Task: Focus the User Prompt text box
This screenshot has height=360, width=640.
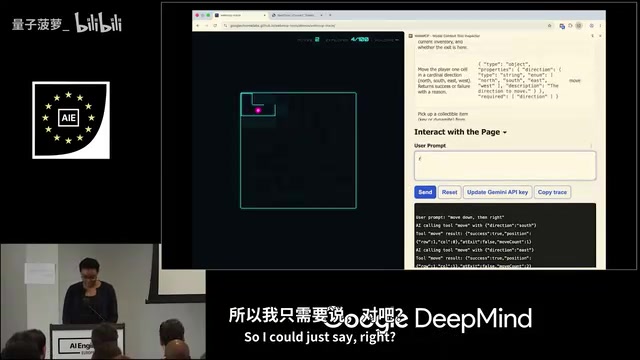Action: [x=505, y=166]
